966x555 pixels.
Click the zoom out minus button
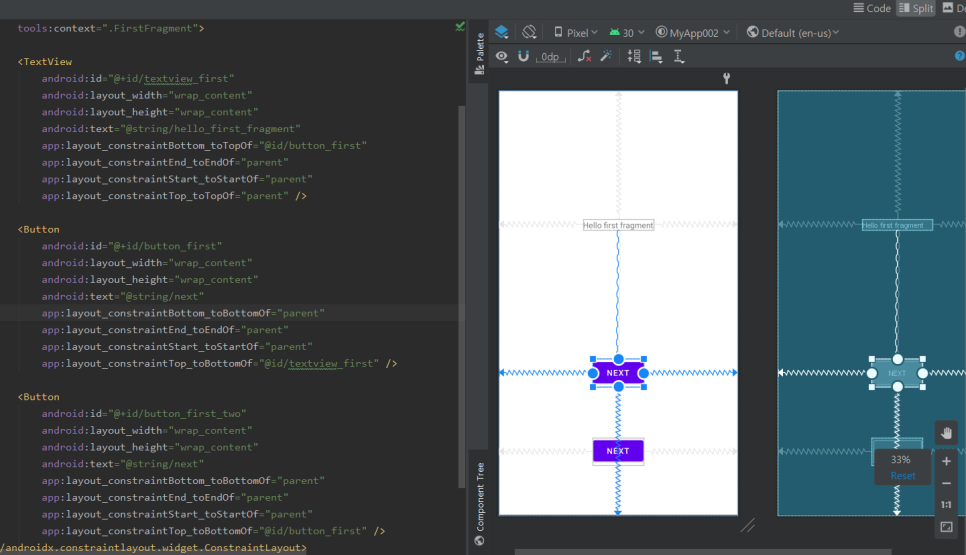pyautogui.click(x=946, y=483)
